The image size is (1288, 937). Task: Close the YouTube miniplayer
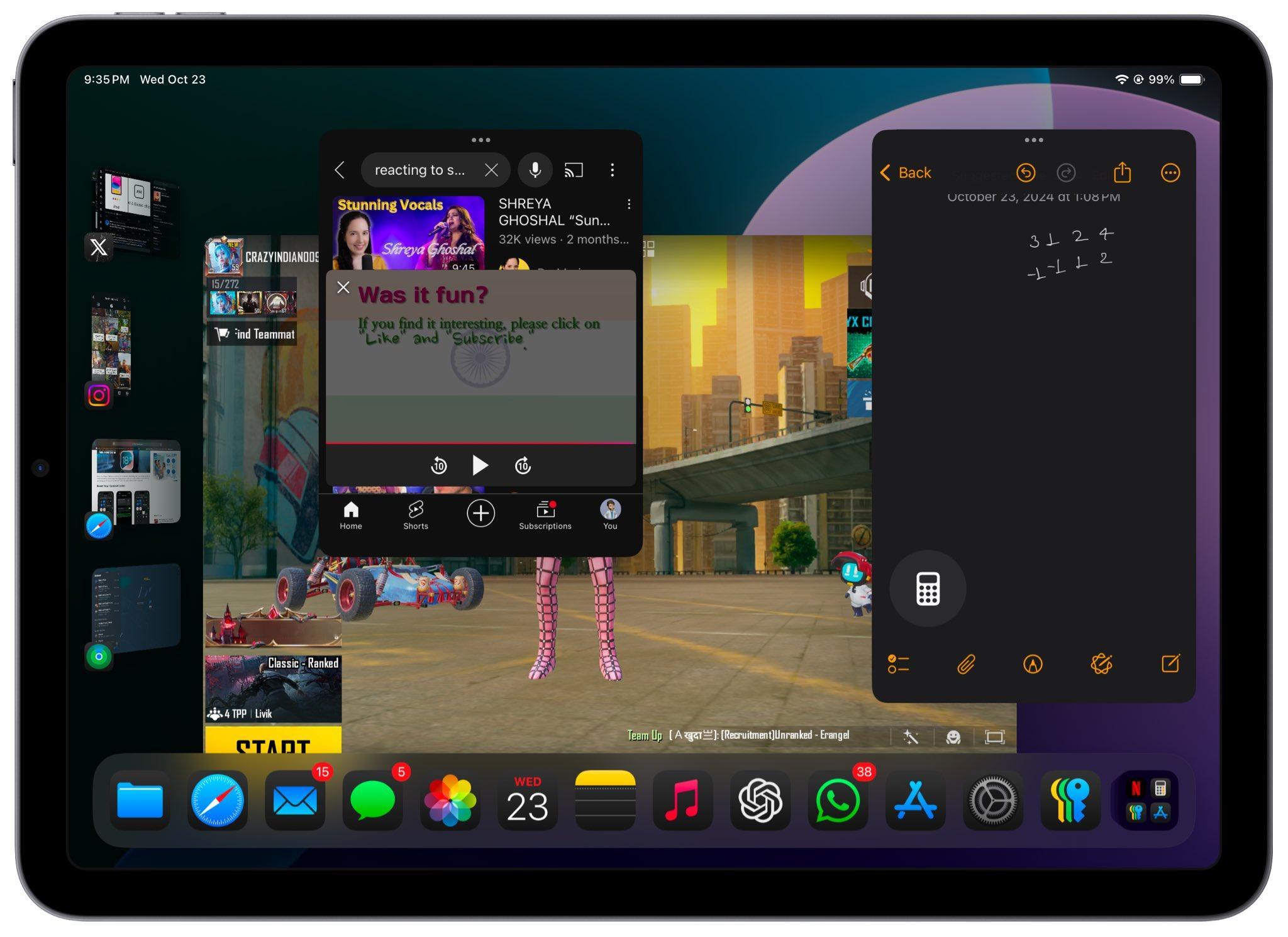point(343,287)
